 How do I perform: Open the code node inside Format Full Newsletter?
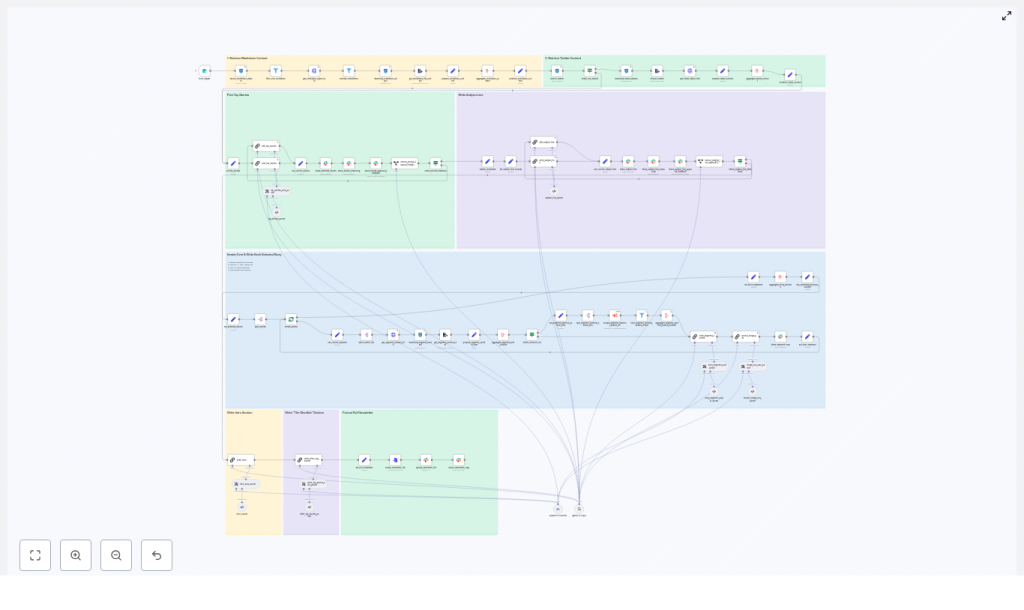click(x=395, y=459)
